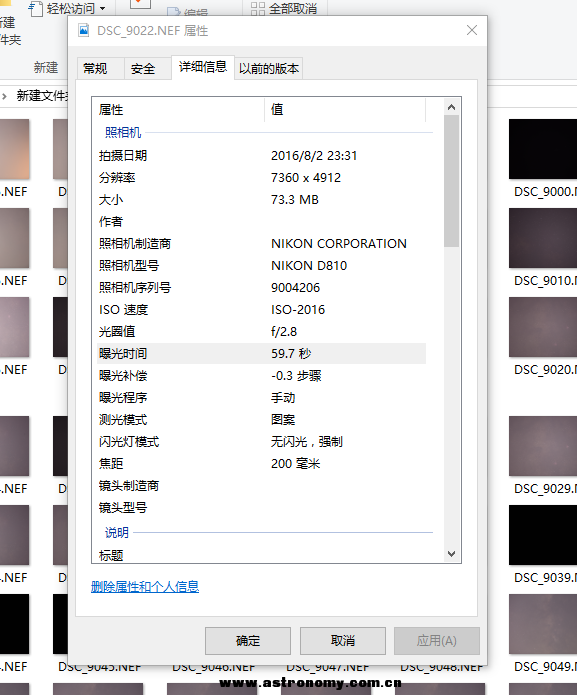The width and height of the screenshot is (577, 695).
Task: Click the scroll down arrow in property list
Action: [x=452, y=554]
